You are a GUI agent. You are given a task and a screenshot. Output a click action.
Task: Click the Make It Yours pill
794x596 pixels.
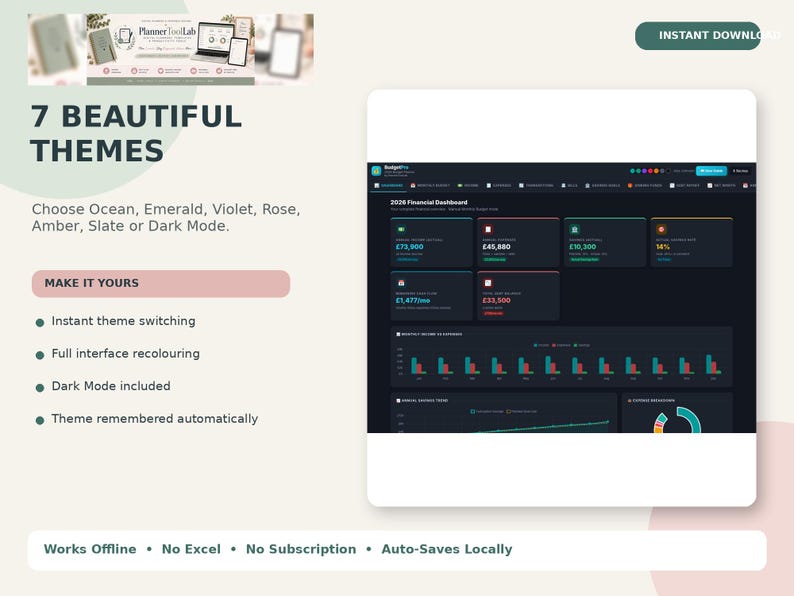pyautogui.click(x=161, y=284)
